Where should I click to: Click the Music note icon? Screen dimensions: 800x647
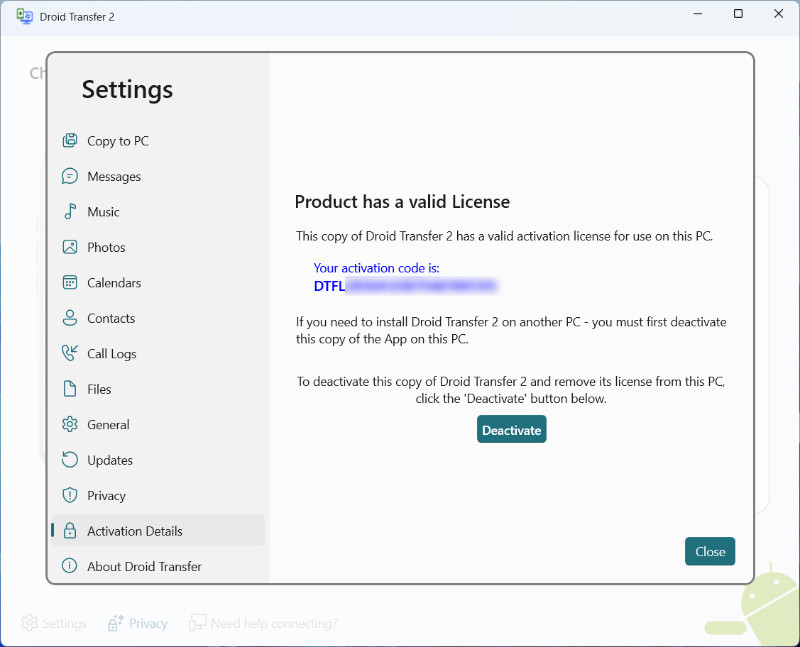click(70, 211)
